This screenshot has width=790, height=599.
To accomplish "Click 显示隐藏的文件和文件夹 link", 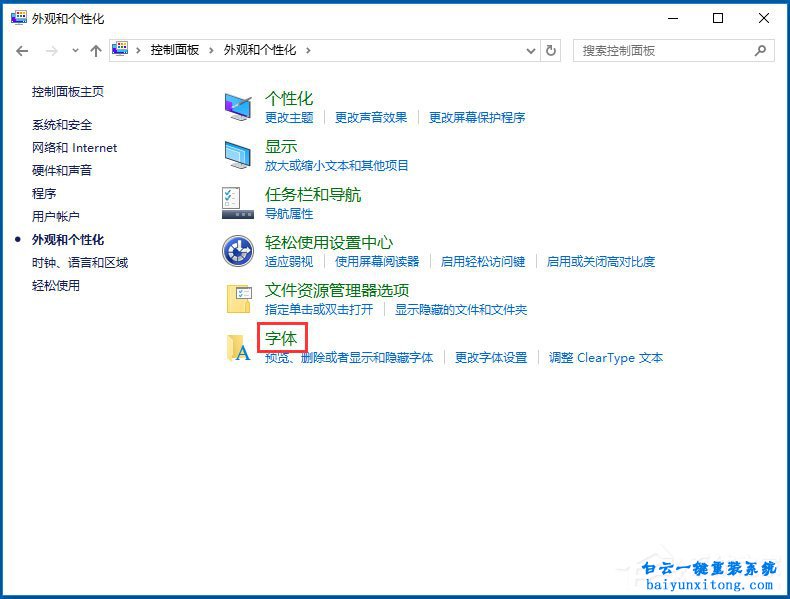I will 461,309.
